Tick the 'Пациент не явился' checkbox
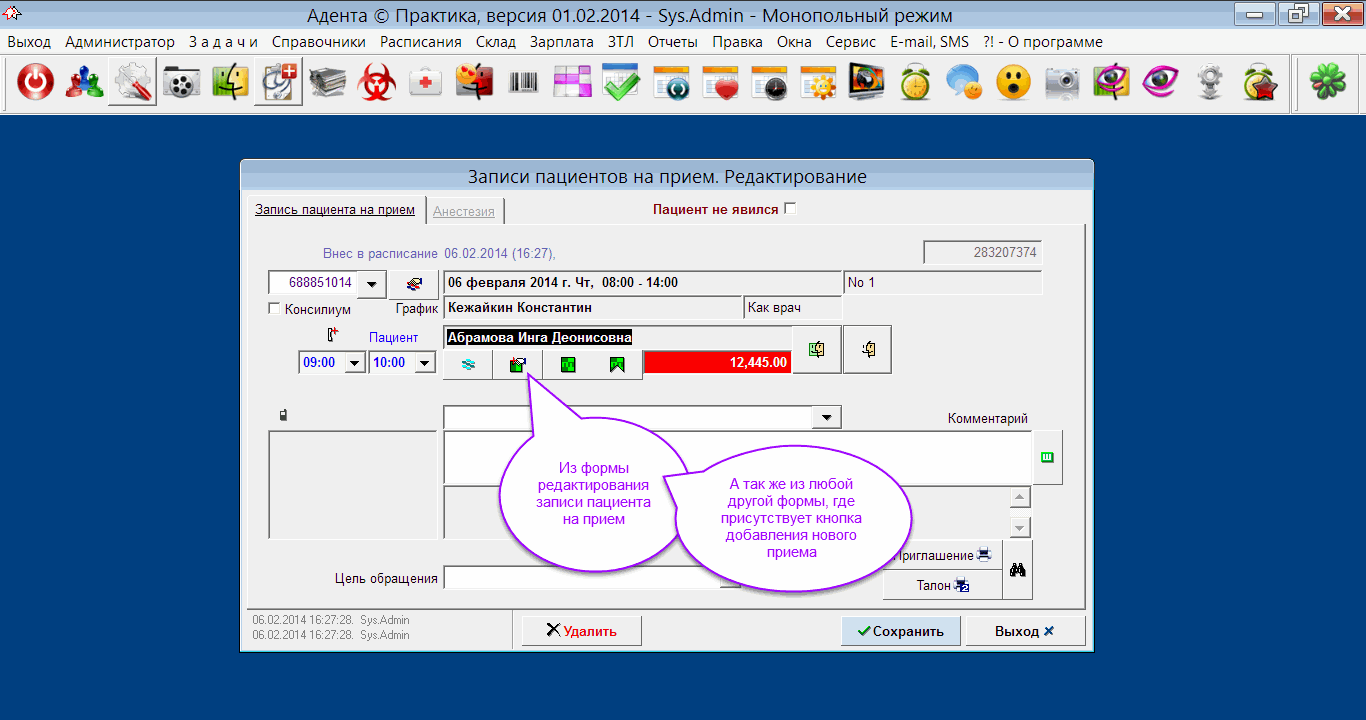 tap(790, 209)
